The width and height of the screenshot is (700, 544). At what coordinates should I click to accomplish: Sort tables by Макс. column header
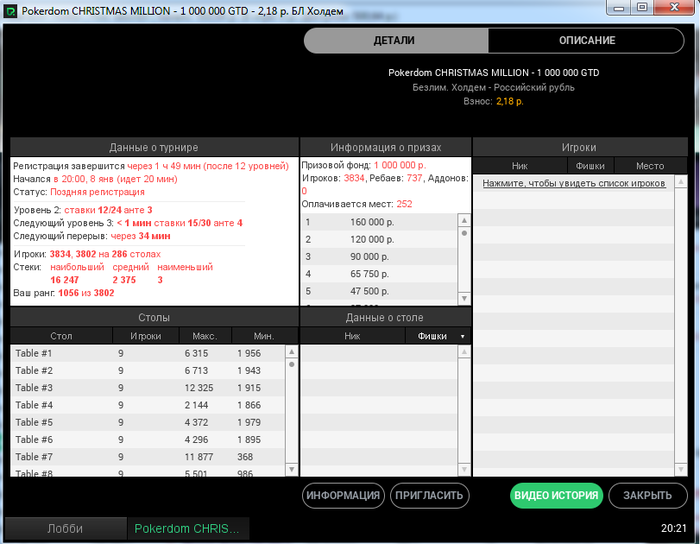point(205,336)
